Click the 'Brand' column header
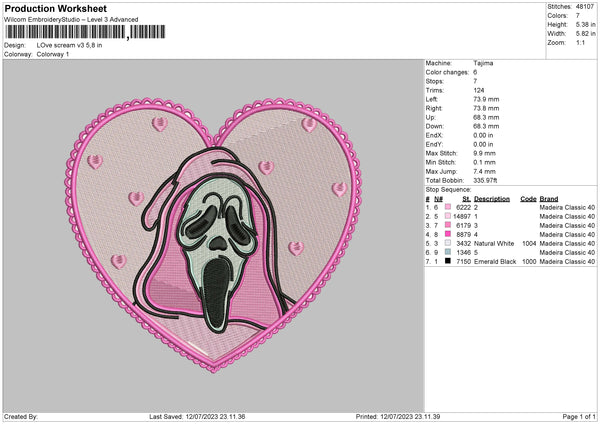The width and height of the screenshot is (600, 424). pos(549,199)
